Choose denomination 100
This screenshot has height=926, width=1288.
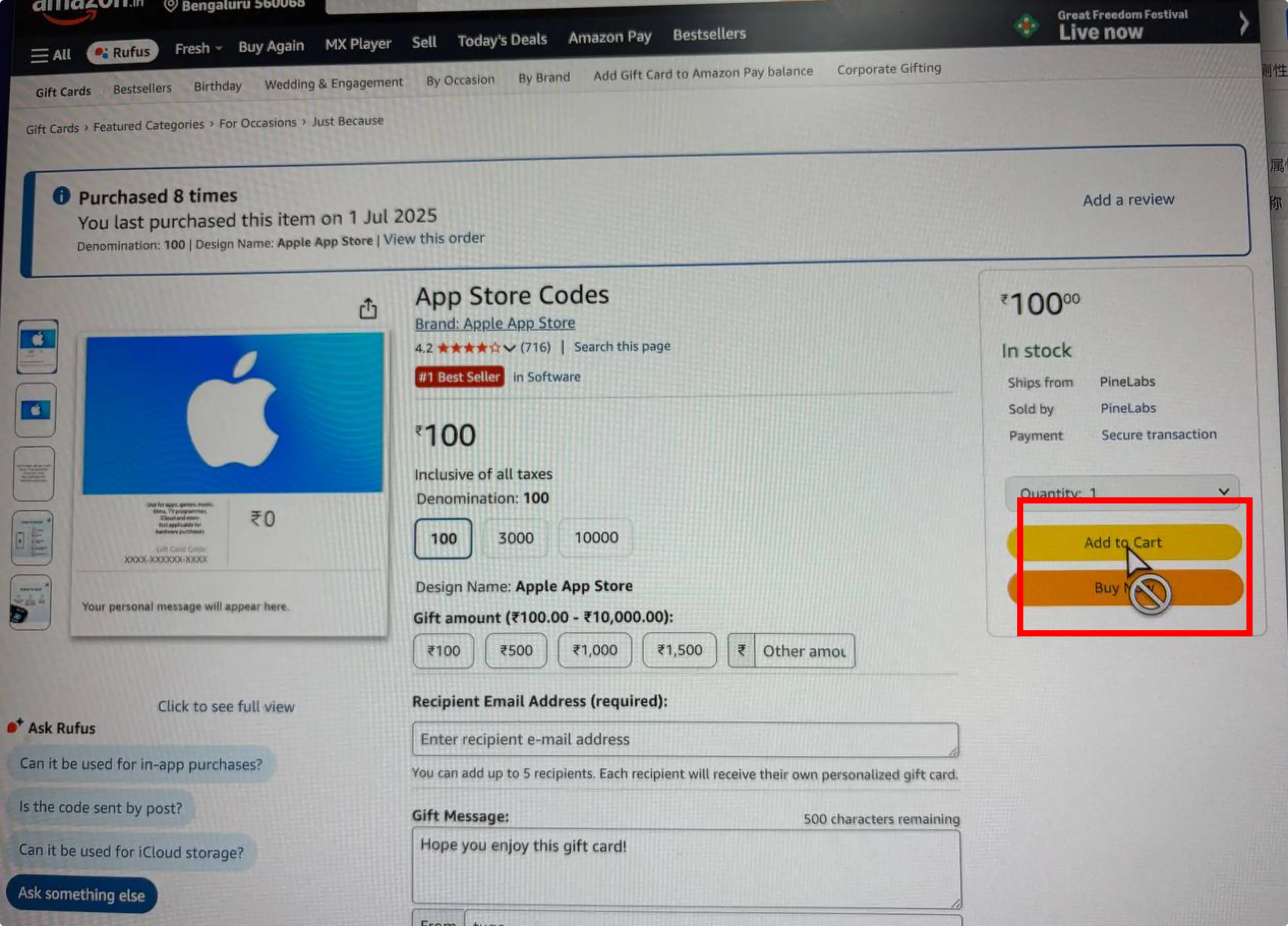coord(443,539)
